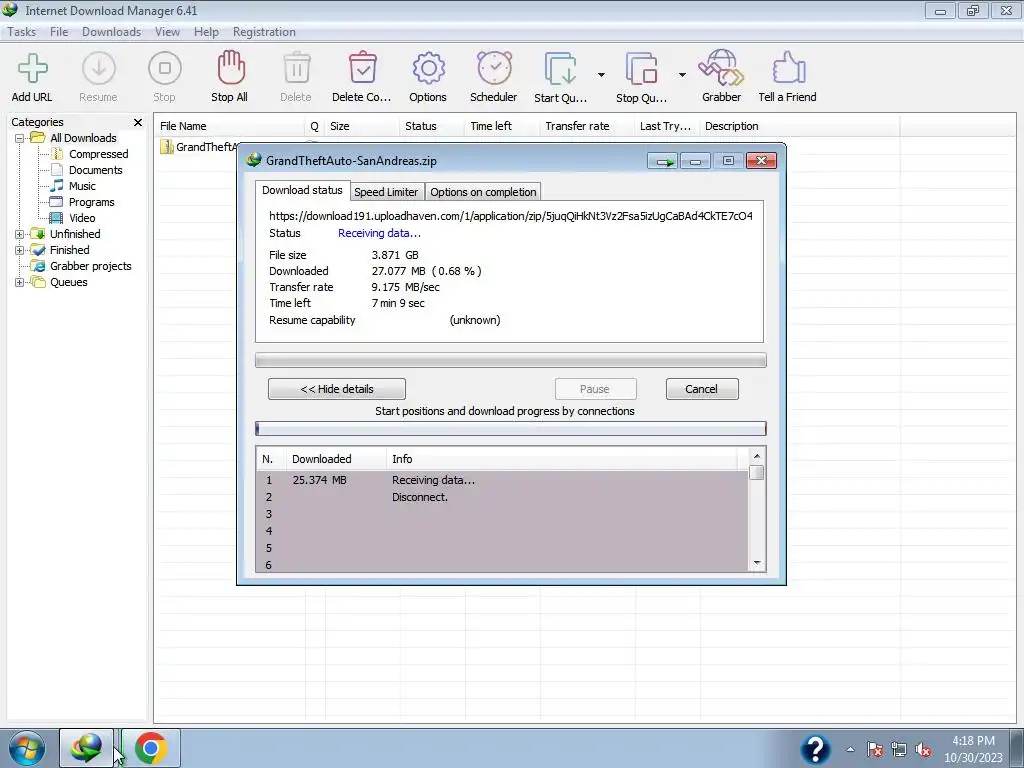This screenshot has height=768, width=1024.
Task: Open the Registration menu
Action: pyautogui.click(x=264, y=32)
